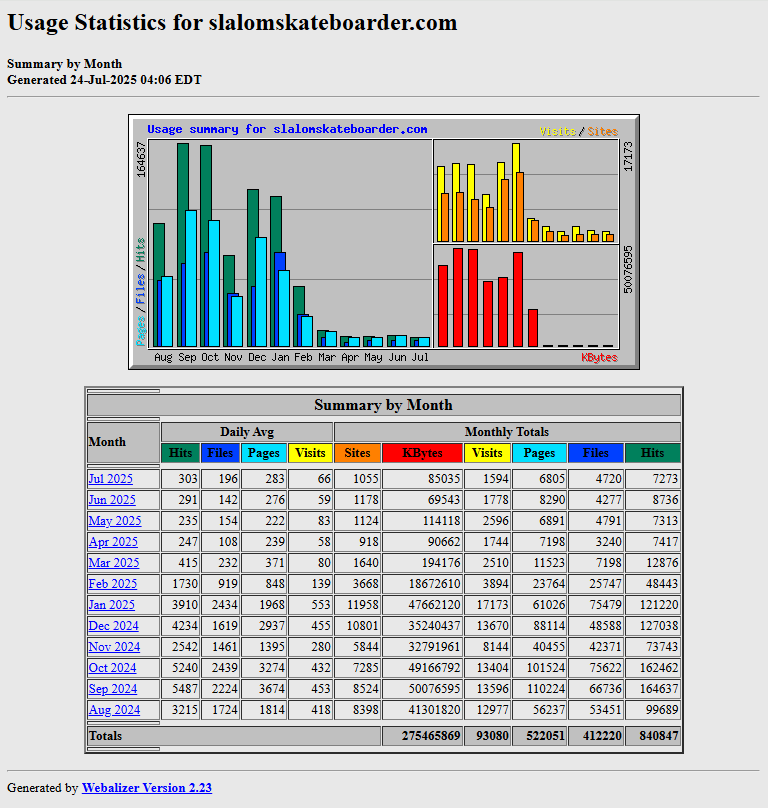Click the Sites legend label in chart
Screen dimensions: 768x808
tap(602, 131)
